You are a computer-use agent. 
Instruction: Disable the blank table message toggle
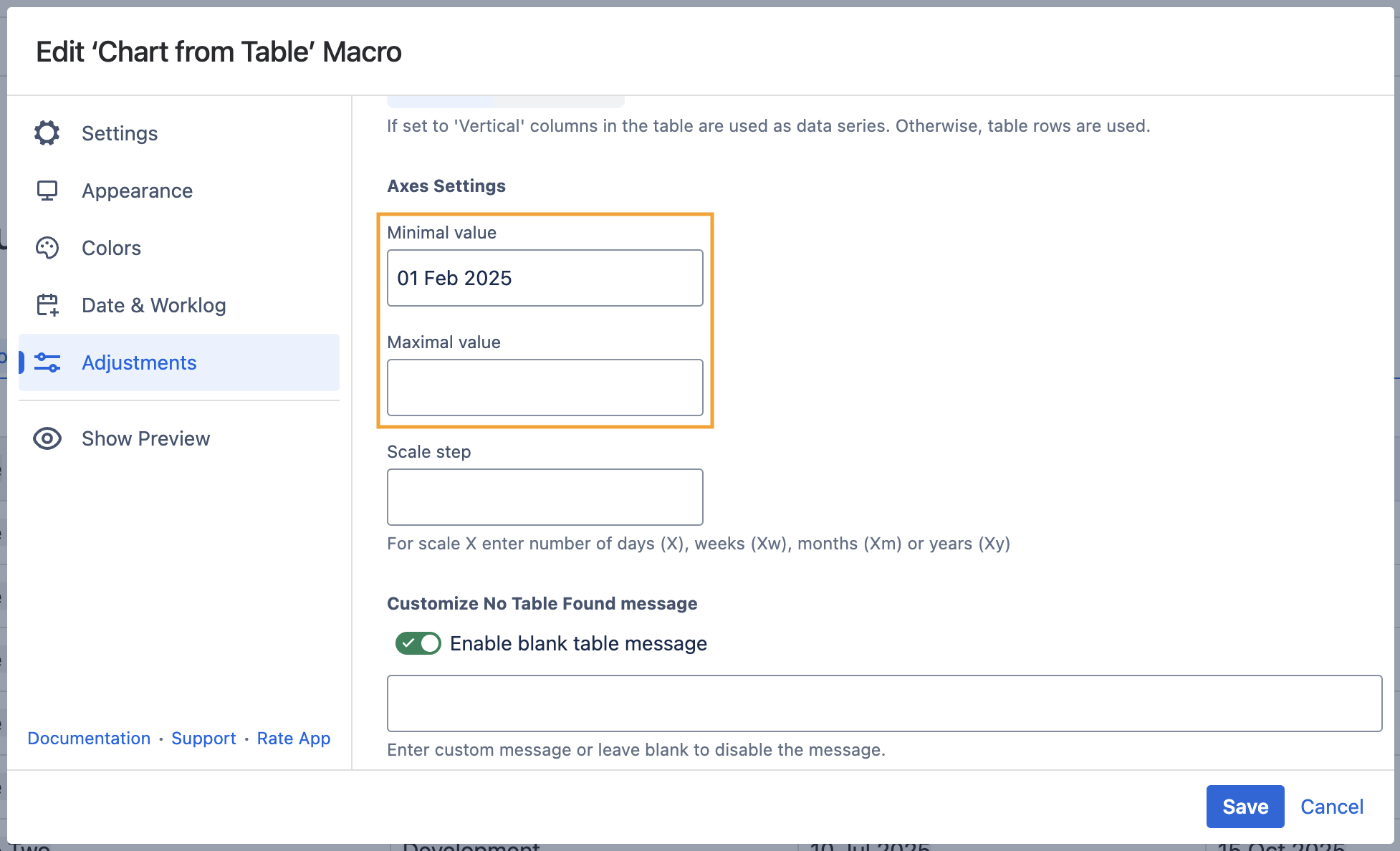point(418,643)
